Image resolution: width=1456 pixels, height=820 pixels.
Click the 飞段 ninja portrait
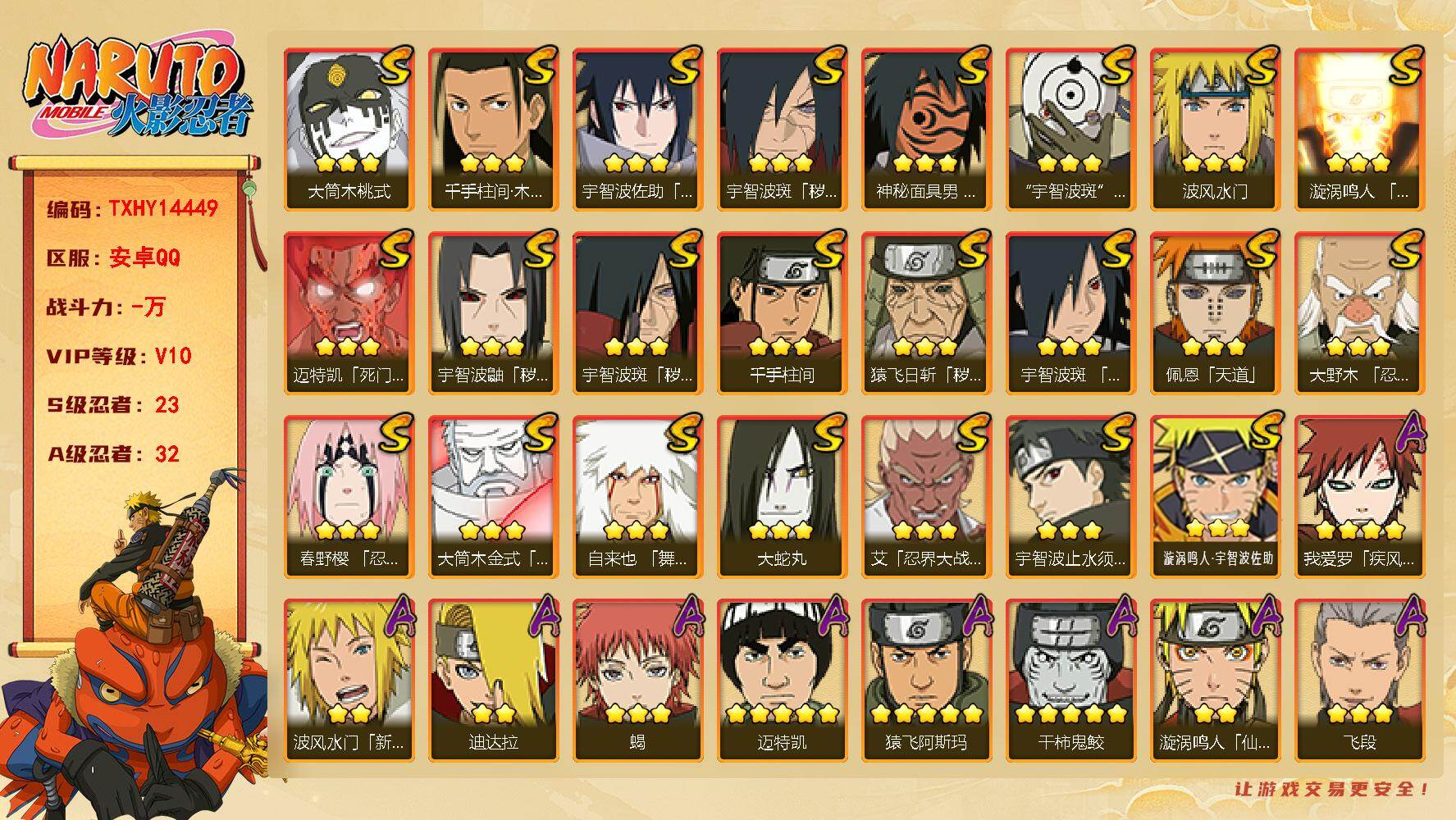tap(1360, 681)
